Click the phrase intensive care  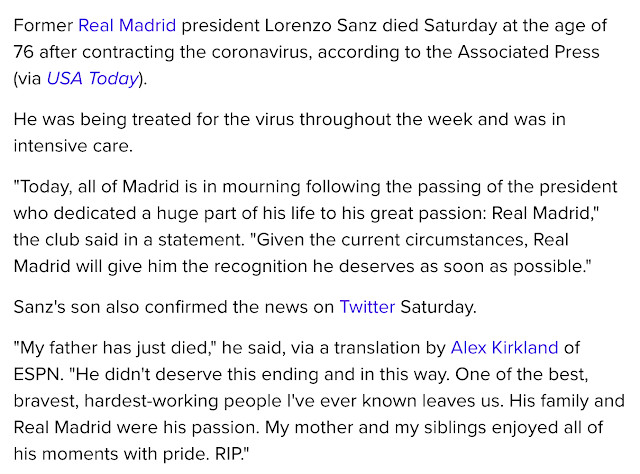pyautogui.click(x=72, y=146)
